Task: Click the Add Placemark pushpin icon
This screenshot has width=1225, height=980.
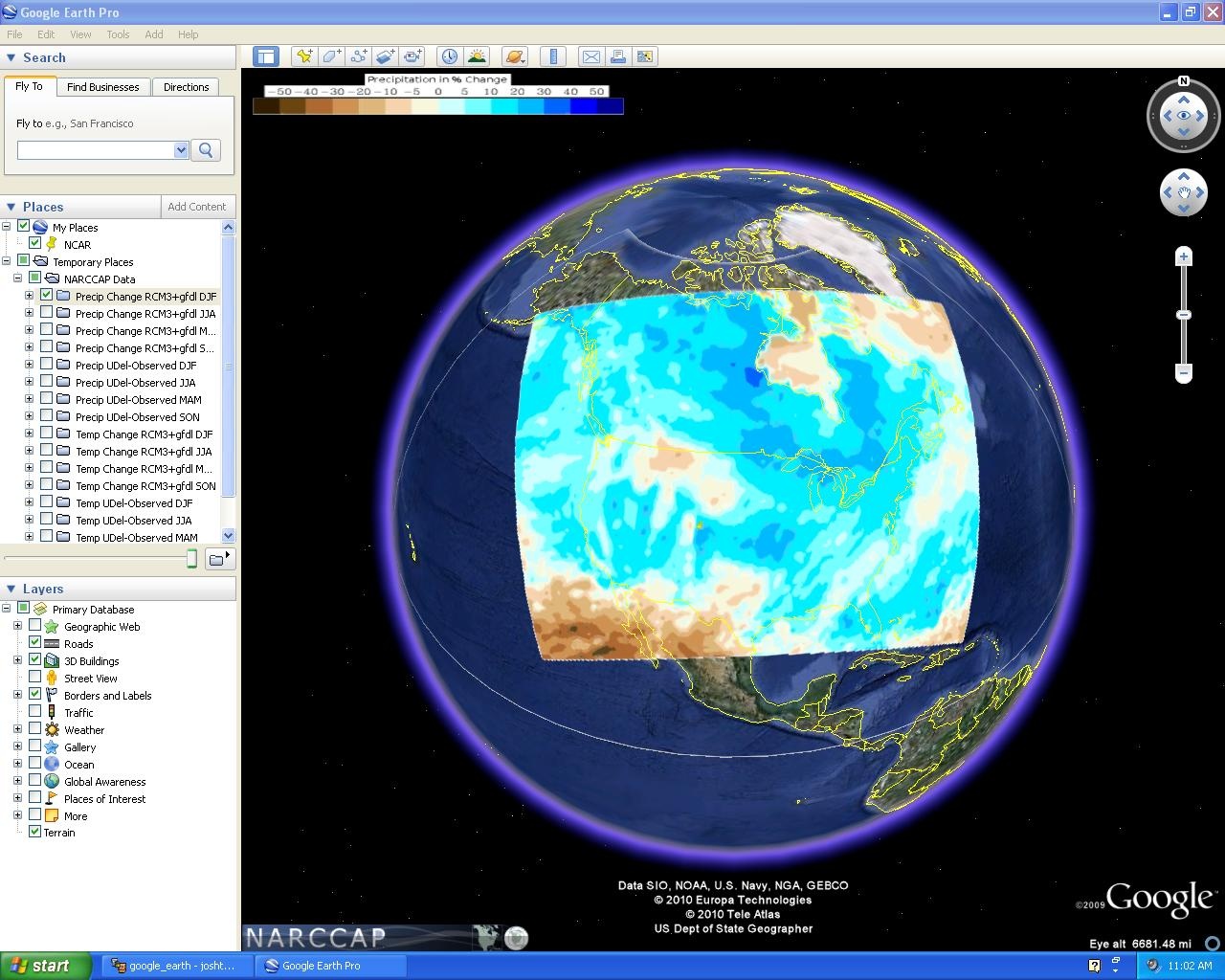Action: click(x=304, y=56)
